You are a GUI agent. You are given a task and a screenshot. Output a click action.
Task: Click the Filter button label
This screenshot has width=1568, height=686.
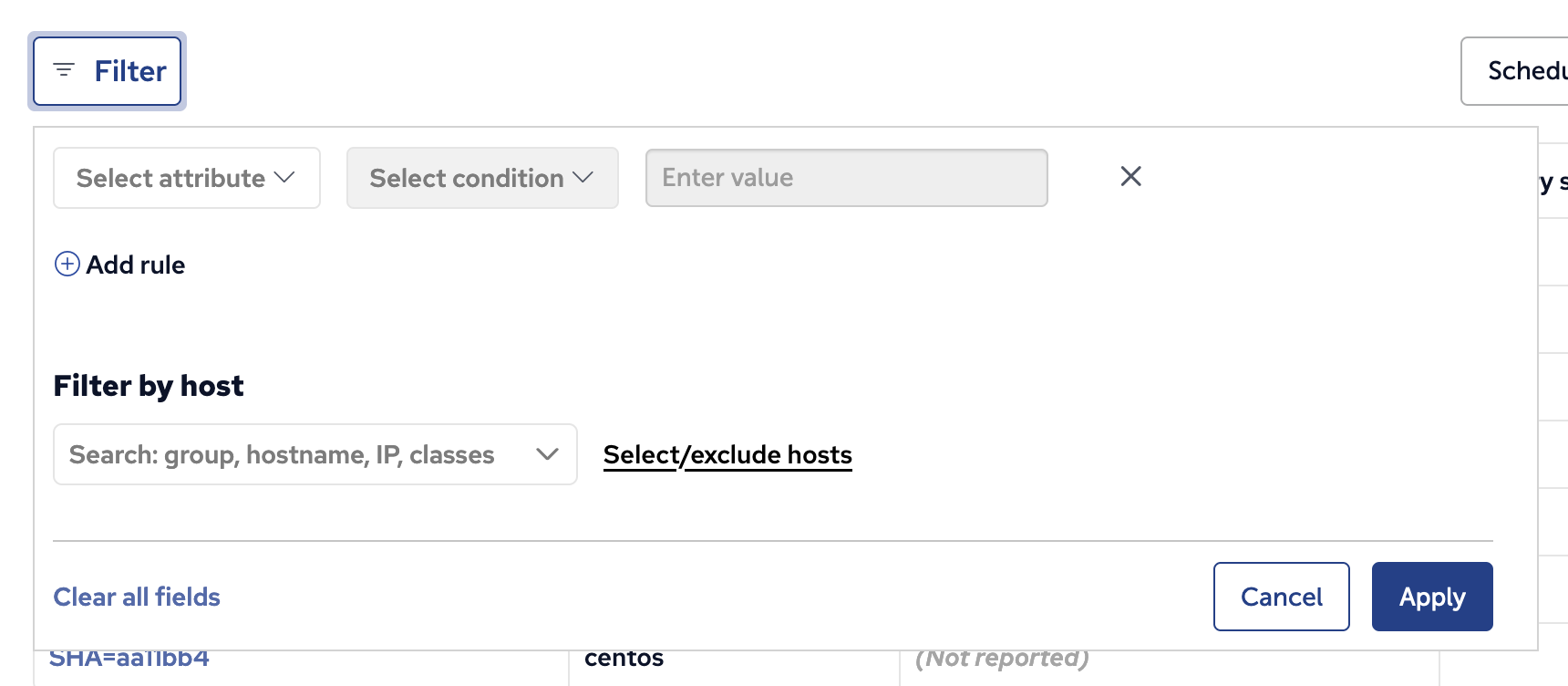[130, 71]
